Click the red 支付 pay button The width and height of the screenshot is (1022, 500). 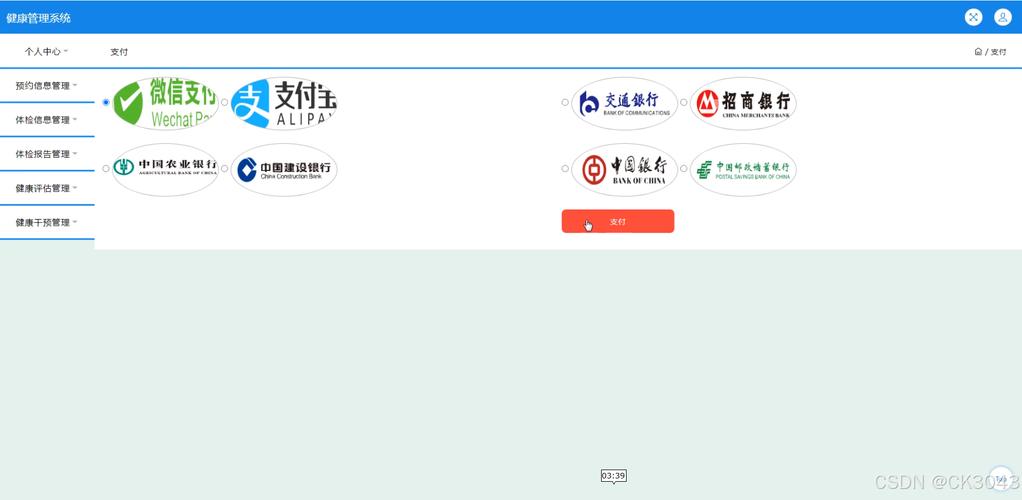click(618, 222)
